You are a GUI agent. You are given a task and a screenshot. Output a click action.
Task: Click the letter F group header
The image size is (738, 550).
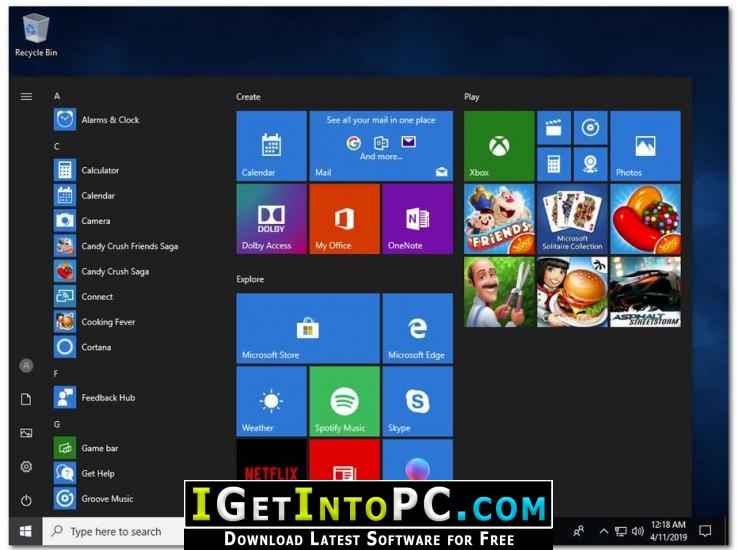coord(56,374)
